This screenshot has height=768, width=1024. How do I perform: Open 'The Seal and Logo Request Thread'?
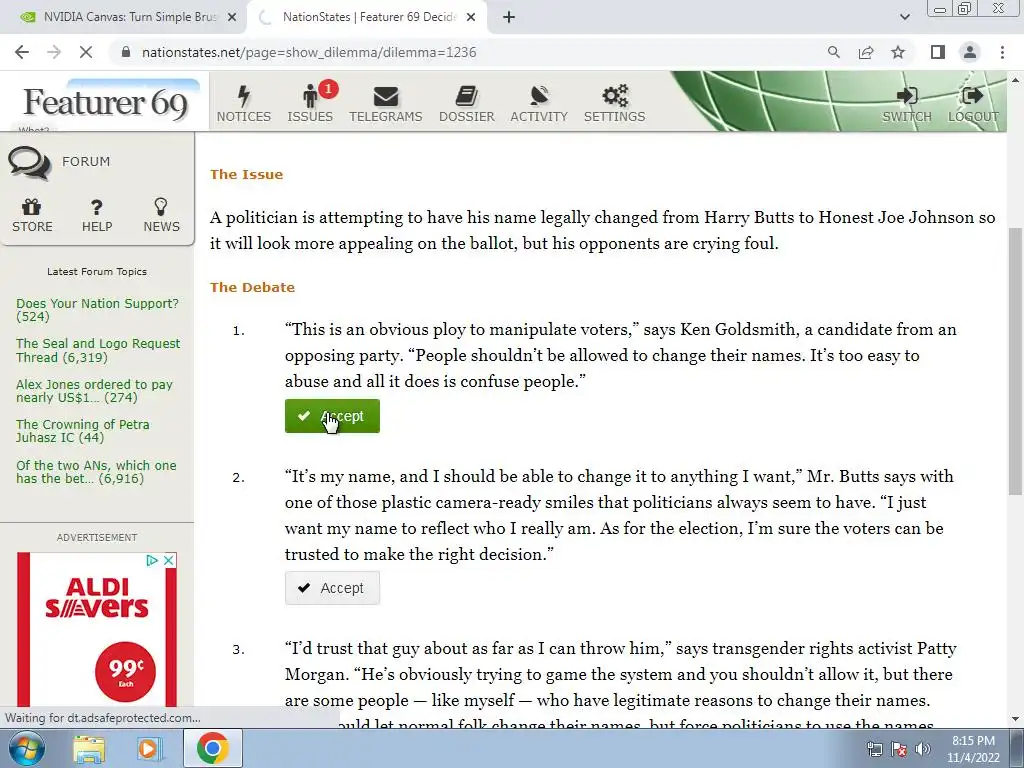point(98,351)
